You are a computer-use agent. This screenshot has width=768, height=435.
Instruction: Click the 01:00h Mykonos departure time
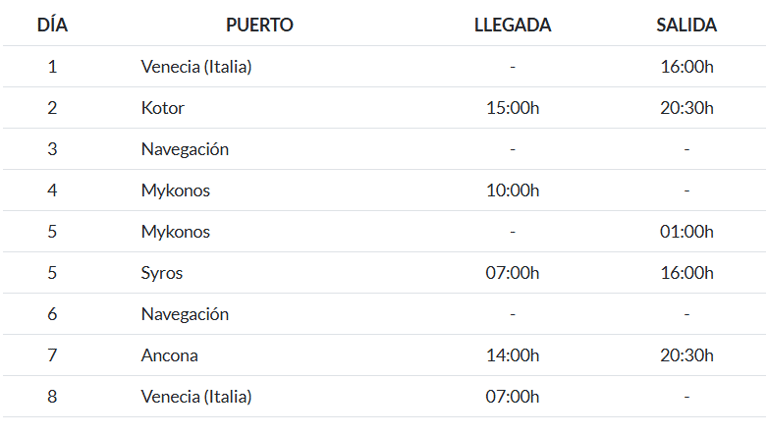(x=686, y=232)
